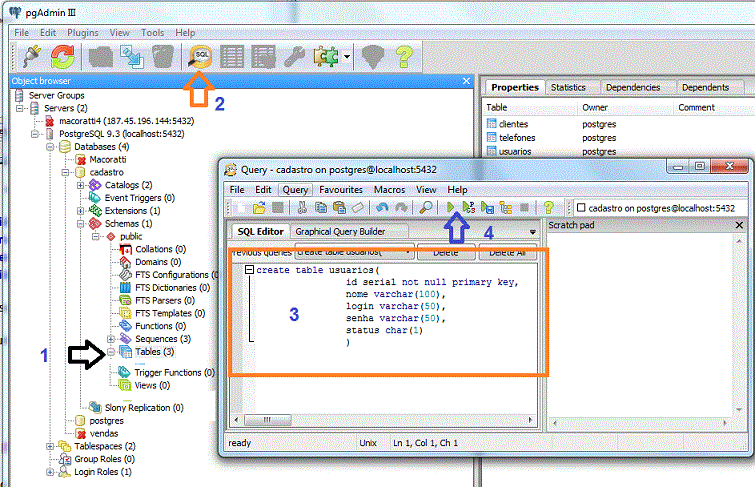Click the Guru Hints icon in main toolbar
755x487 pixels.
coord(373,56)
